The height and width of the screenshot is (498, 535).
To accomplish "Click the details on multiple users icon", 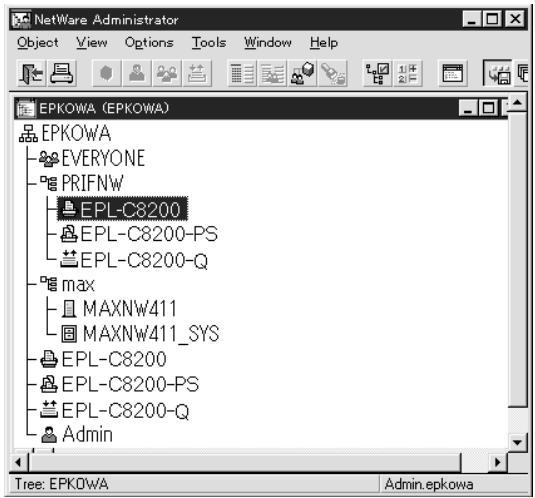I will [x=272, y=73].
